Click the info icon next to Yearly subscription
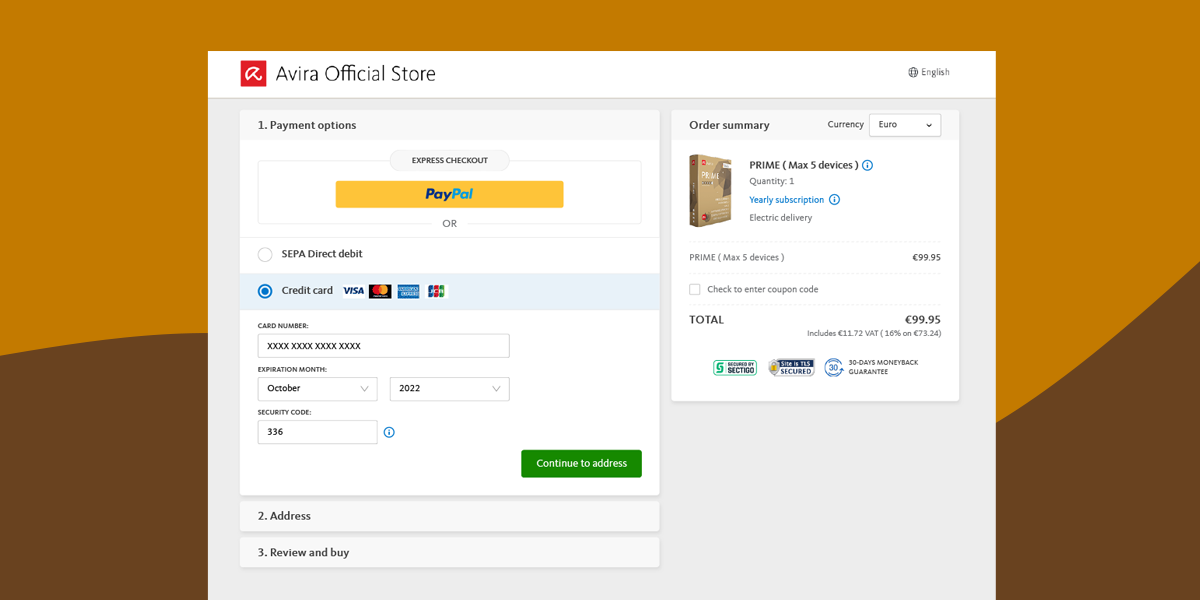 [835, 199]
